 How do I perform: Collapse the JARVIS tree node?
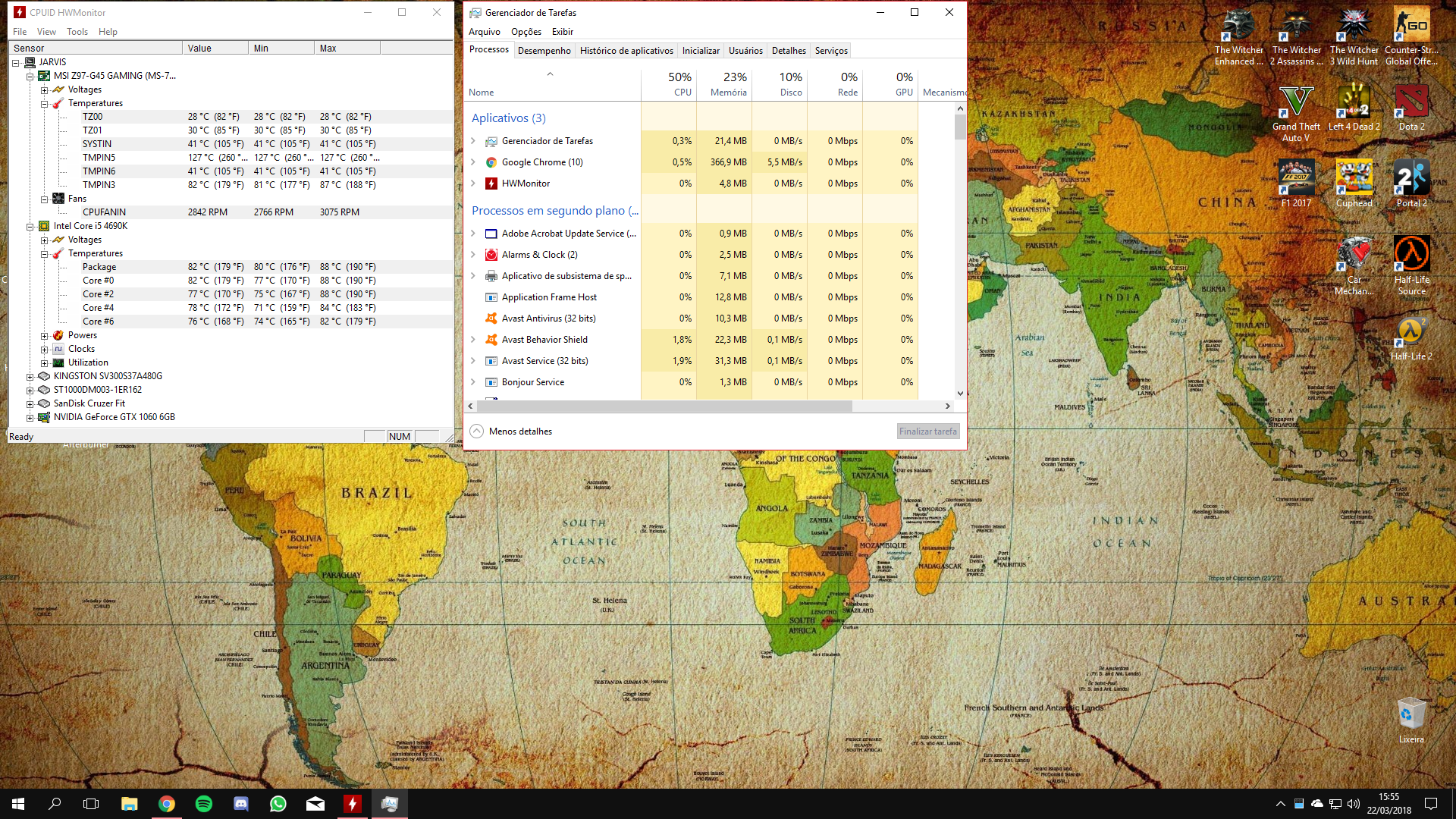pos(15,62)
